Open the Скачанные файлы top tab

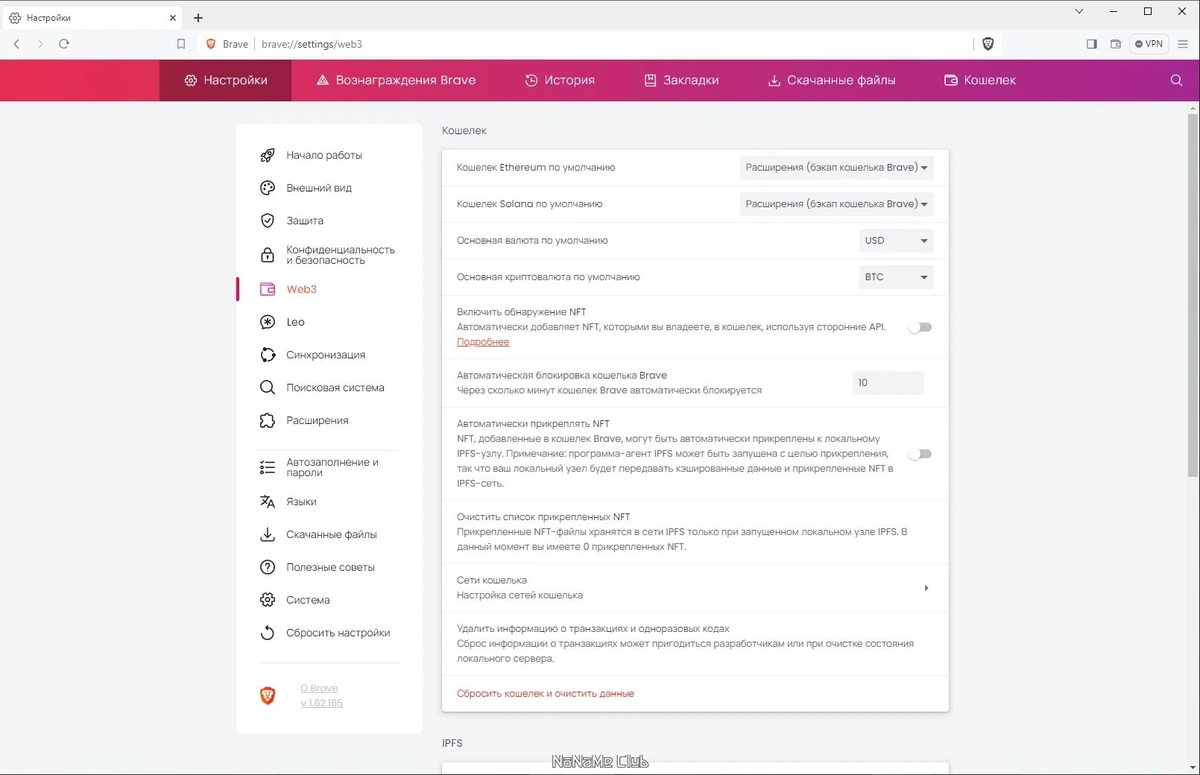pos(831,80)
